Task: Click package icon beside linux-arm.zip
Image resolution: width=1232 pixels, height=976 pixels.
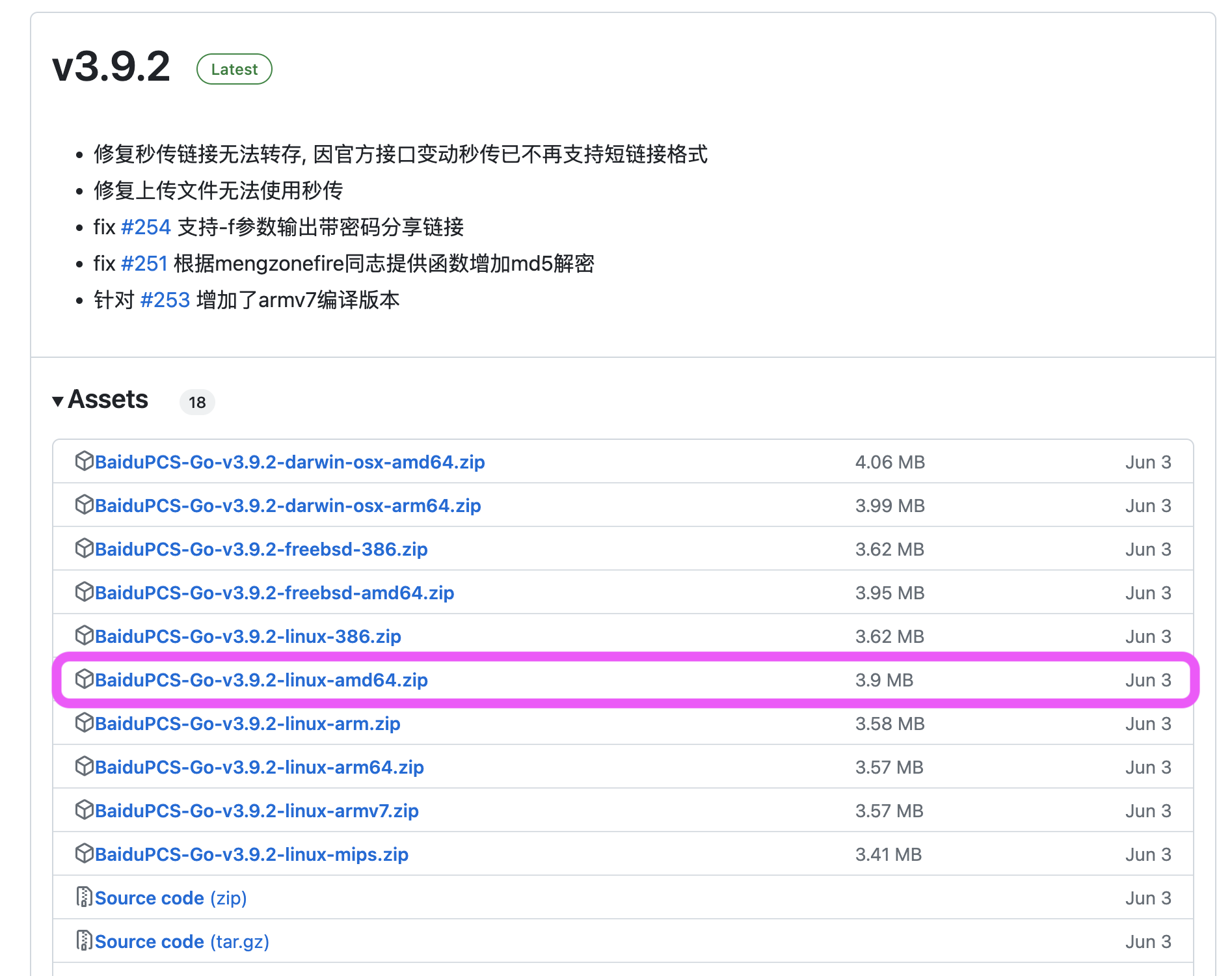Action: point(85,722)
